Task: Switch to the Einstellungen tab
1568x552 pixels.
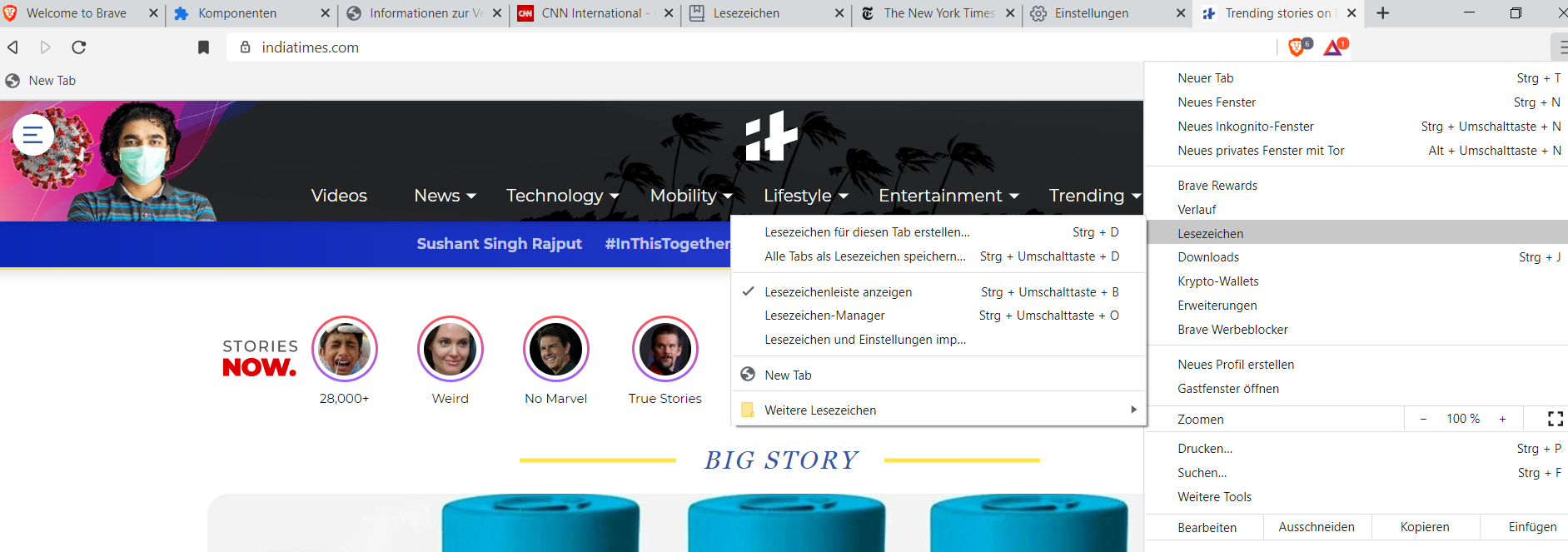Action: pyautogui.click(x=1108, y=13)
